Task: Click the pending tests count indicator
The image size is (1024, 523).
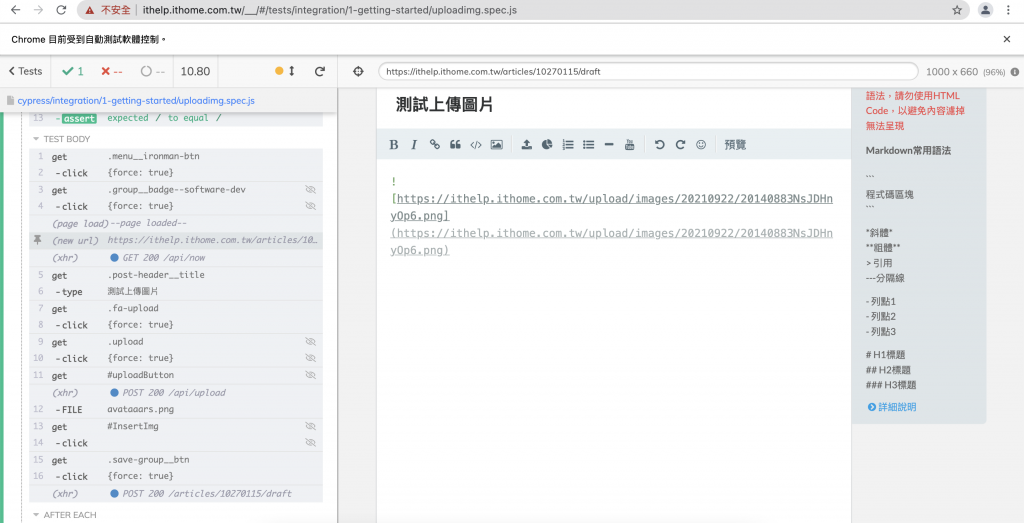Action: coord(152,72)
